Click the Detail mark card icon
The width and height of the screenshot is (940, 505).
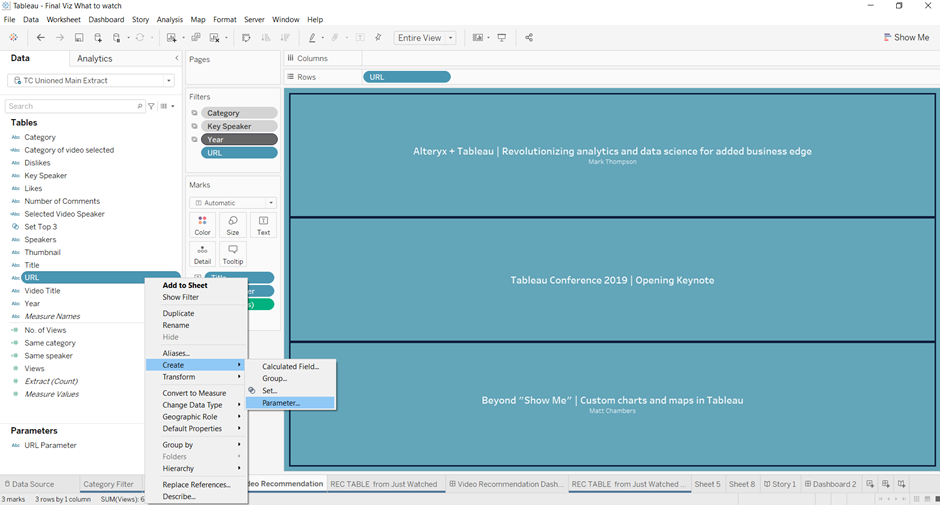tap(202, 254)
